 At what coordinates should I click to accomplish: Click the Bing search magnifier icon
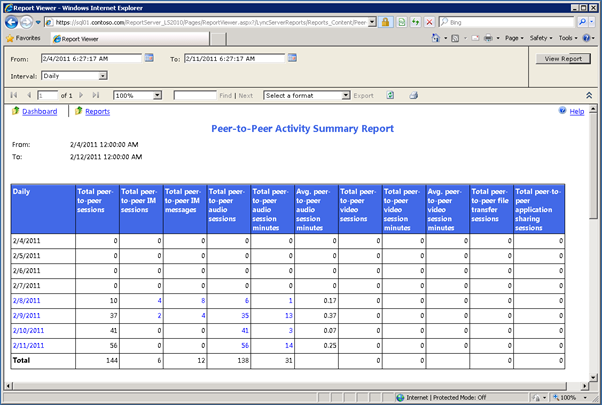[583, 21]
